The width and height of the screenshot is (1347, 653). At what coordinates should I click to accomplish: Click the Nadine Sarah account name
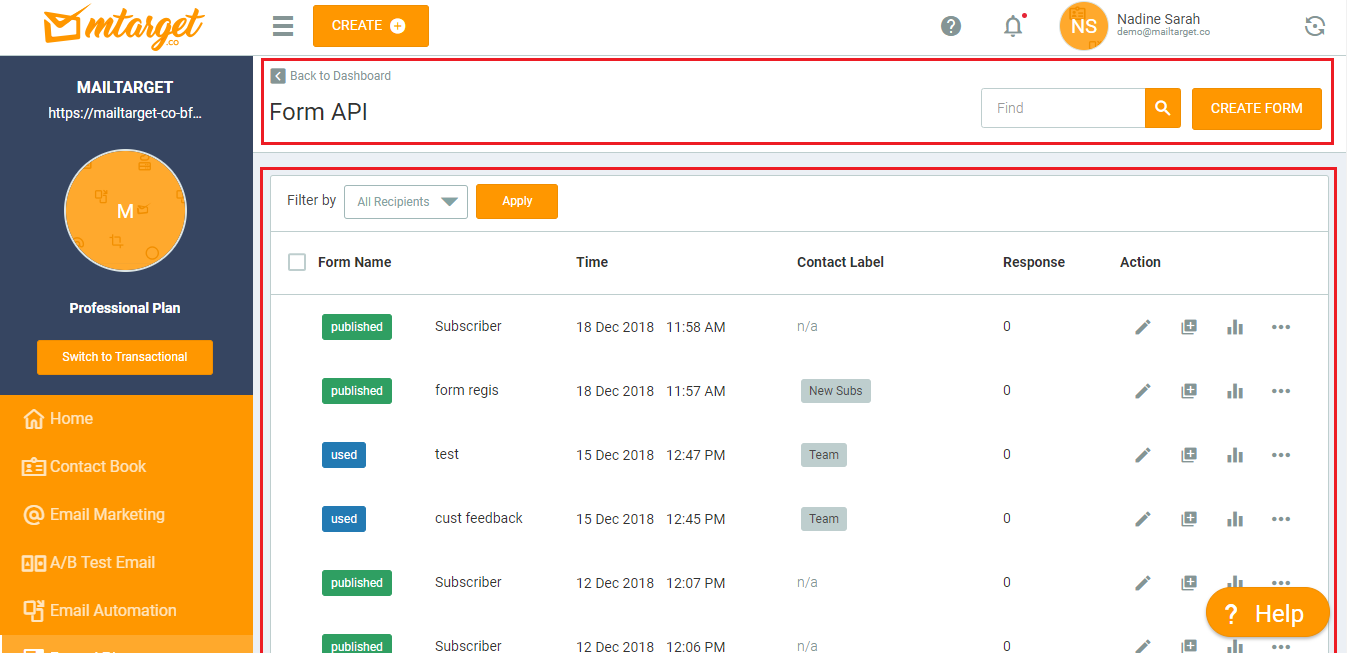pyautogui.click(x=1158, y=19)
